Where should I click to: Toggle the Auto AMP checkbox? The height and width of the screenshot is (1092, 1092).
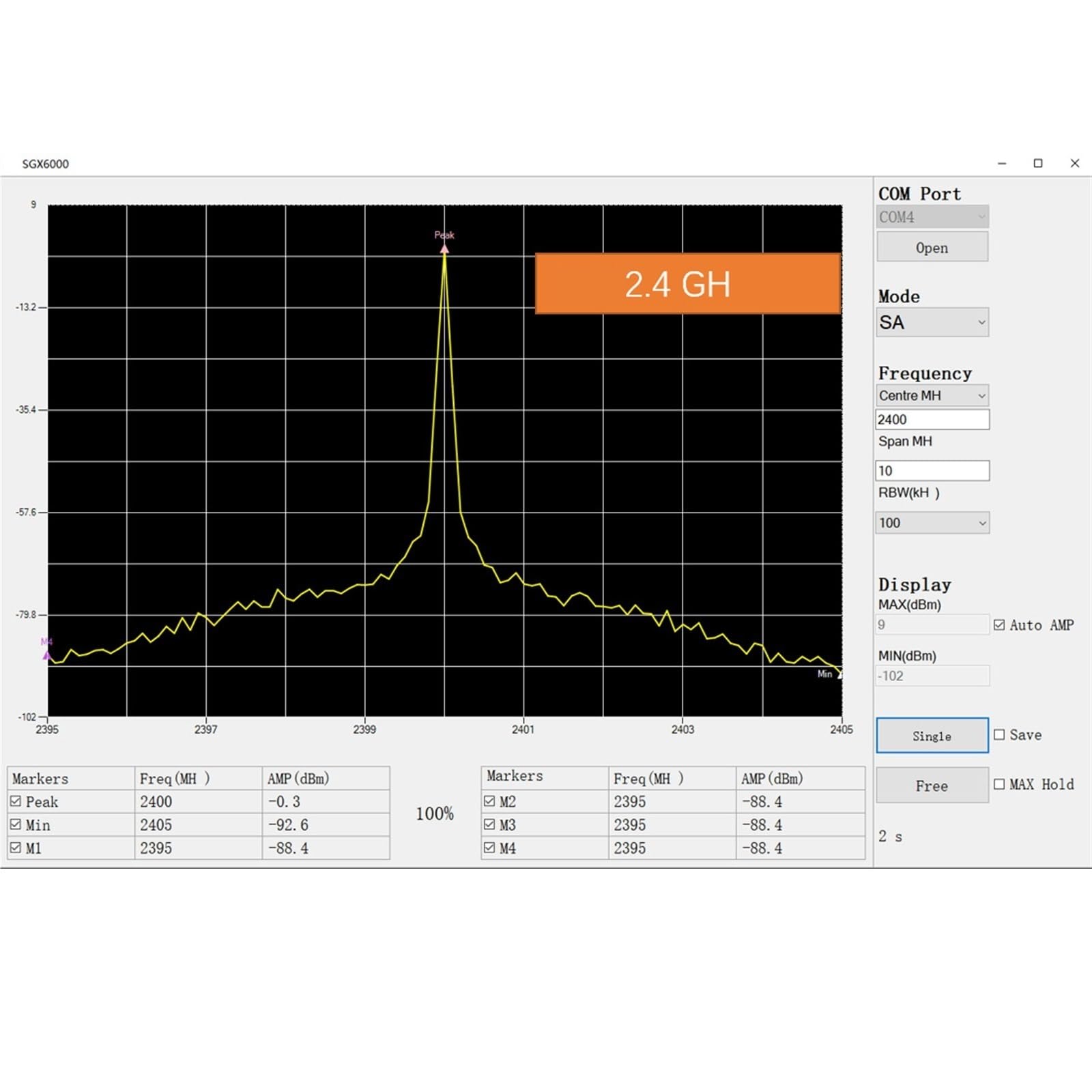click(x=999, y=624)
